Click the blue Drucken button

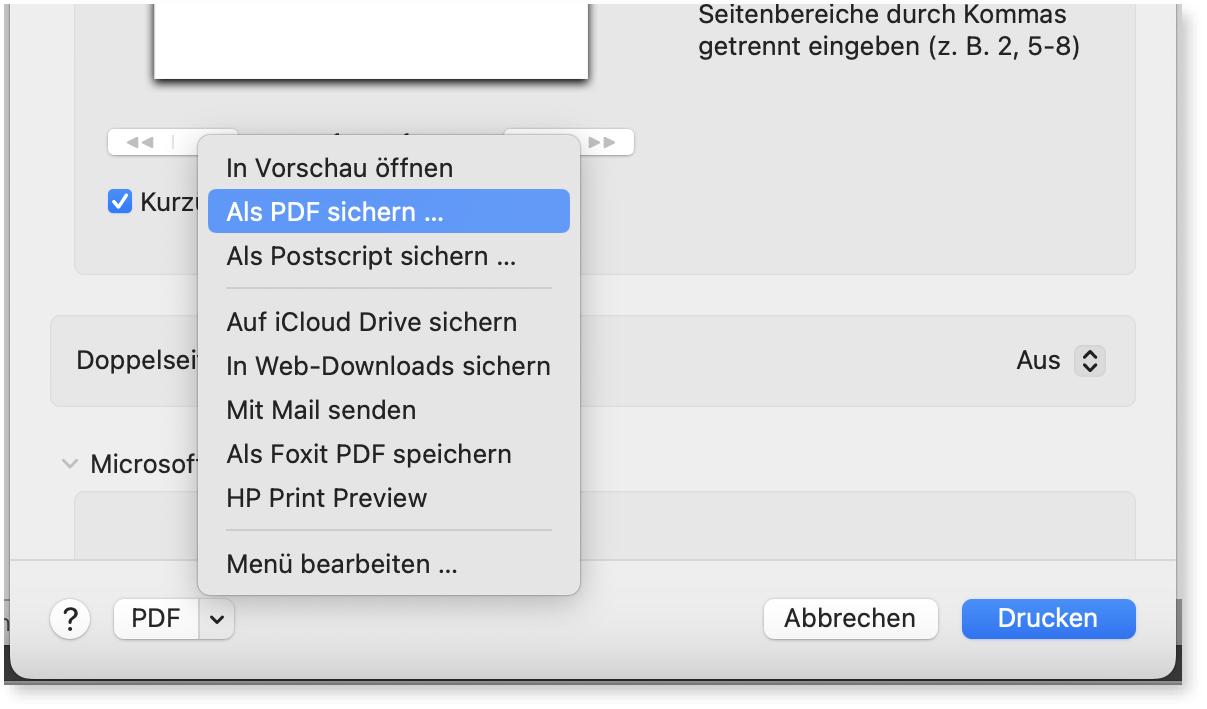pos(1048,619)
